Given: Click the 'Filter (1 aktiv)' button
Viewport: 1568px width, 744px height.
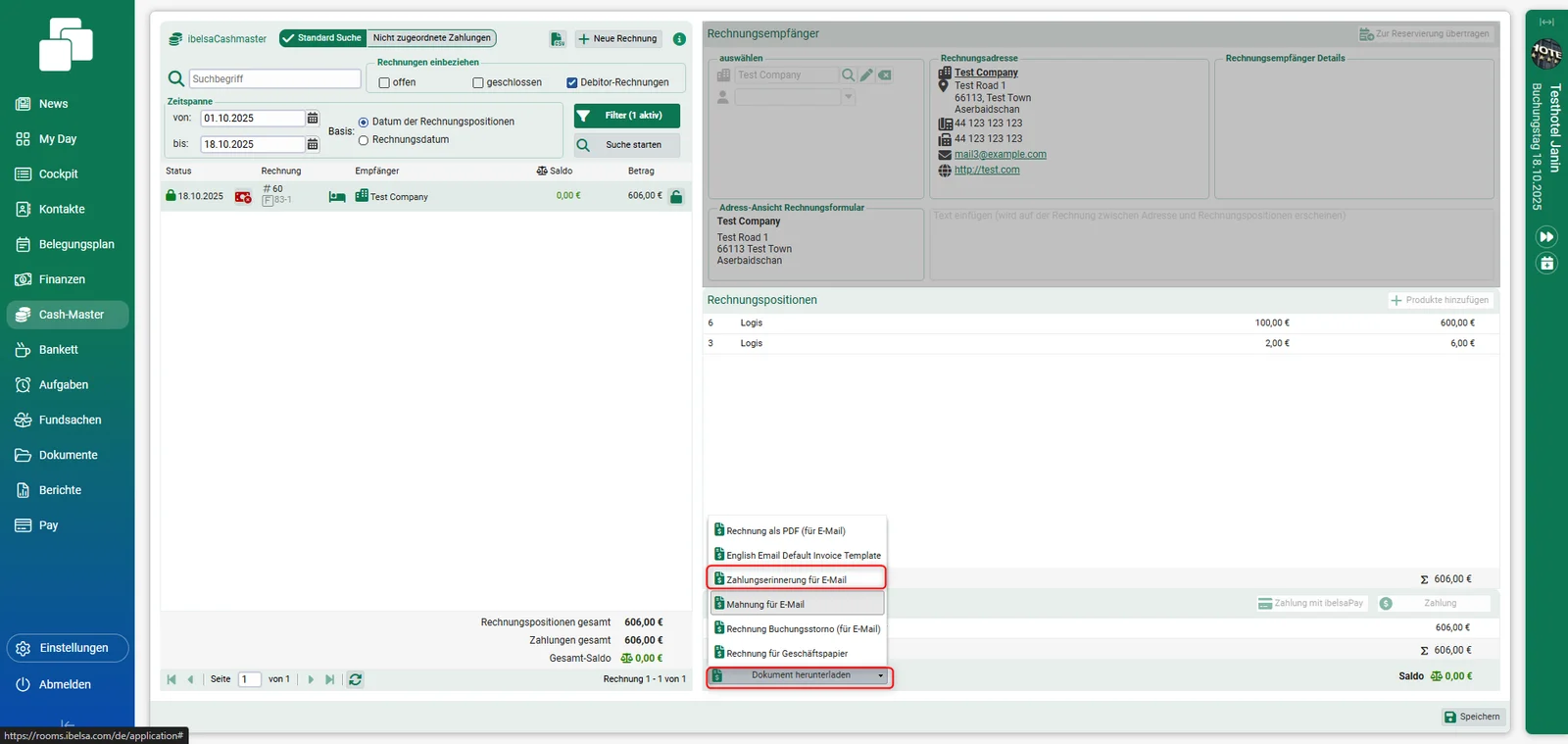Looking at the screenshot, I should tap(627, 116).
